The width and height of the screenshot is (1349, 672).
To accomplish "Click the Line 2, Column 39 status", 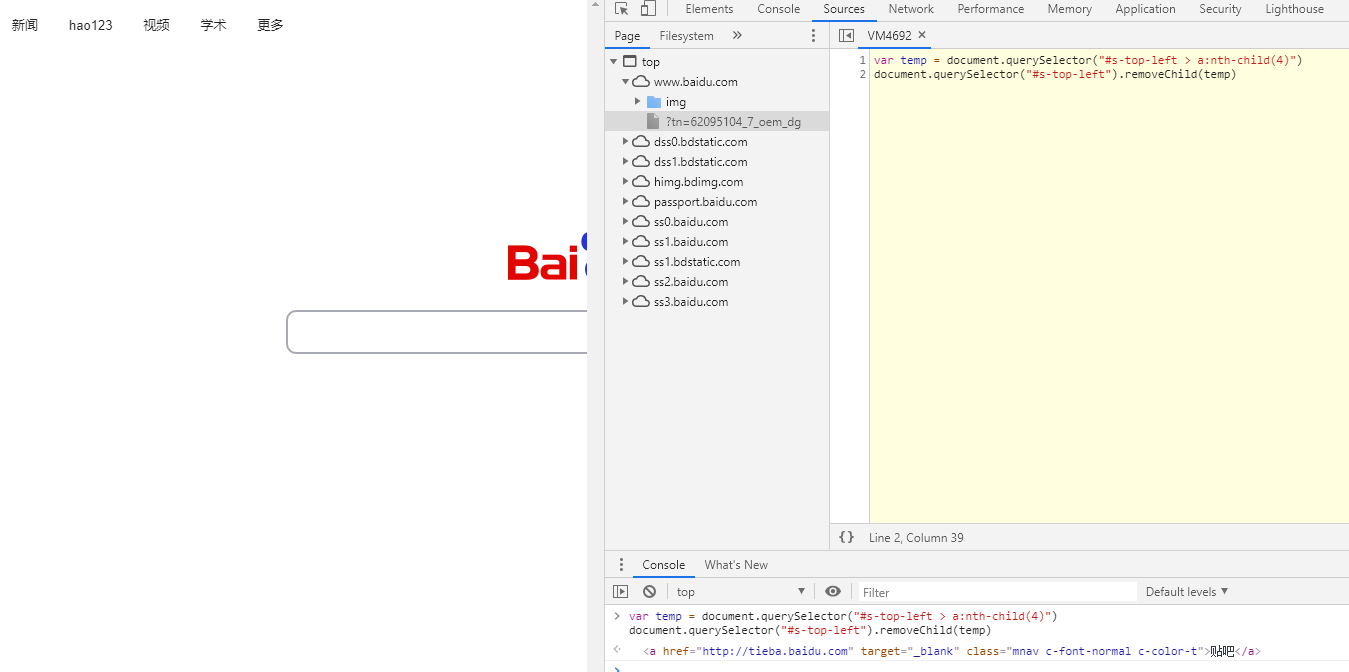I will point(916,538).
